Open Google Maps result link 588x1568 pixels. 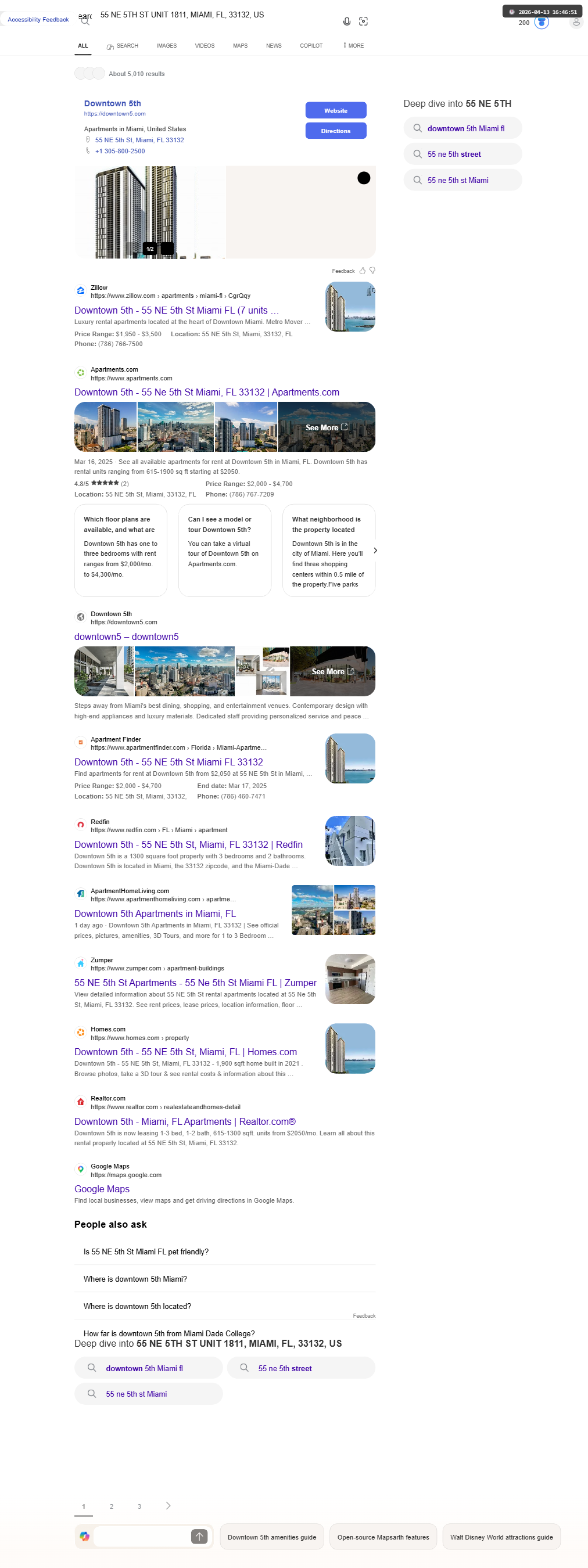[102, 1189]
